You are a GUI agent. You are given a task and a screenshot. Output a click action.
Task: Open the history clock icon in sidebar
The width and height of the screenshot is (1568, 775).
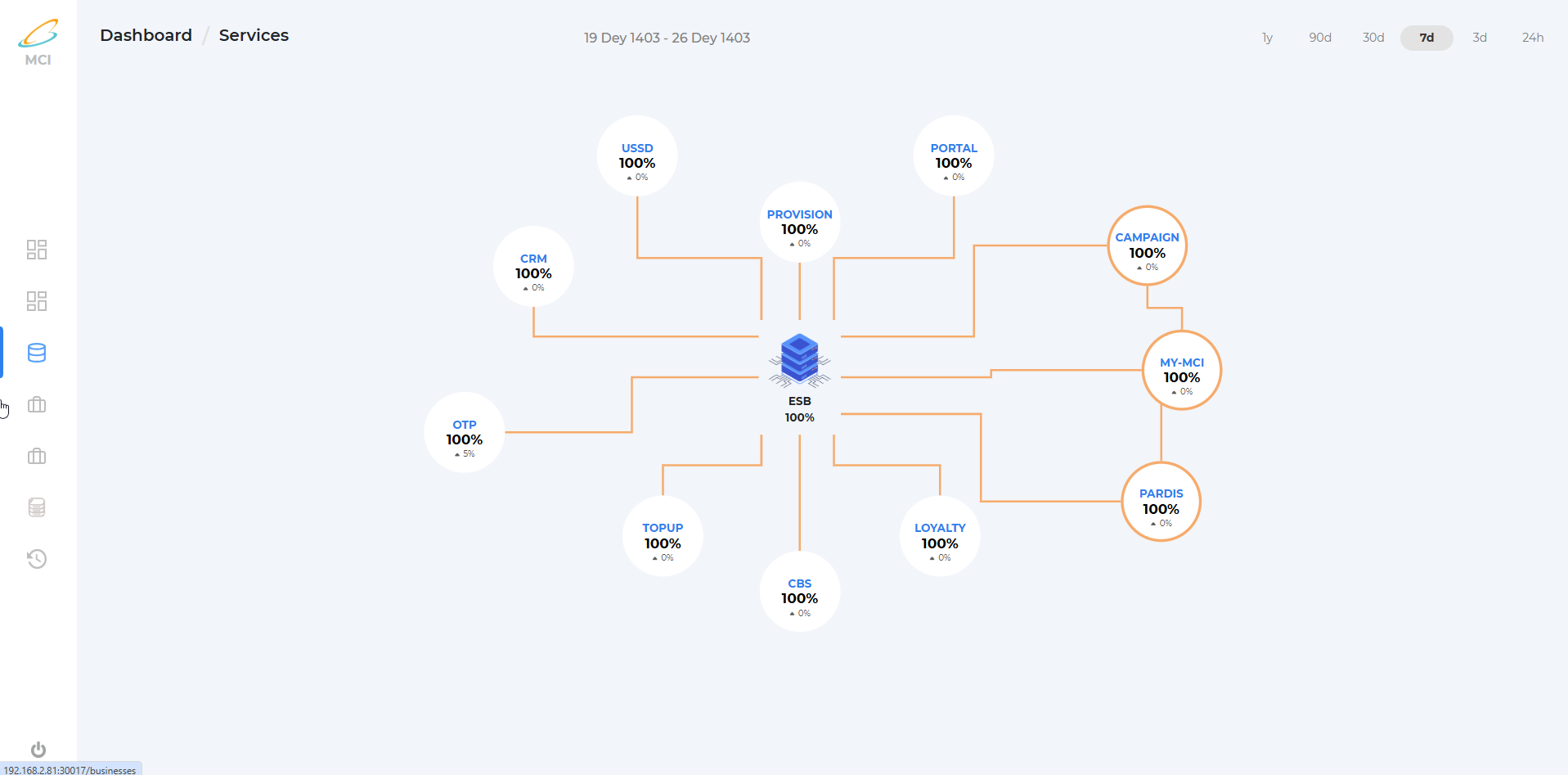coord(37,559)
